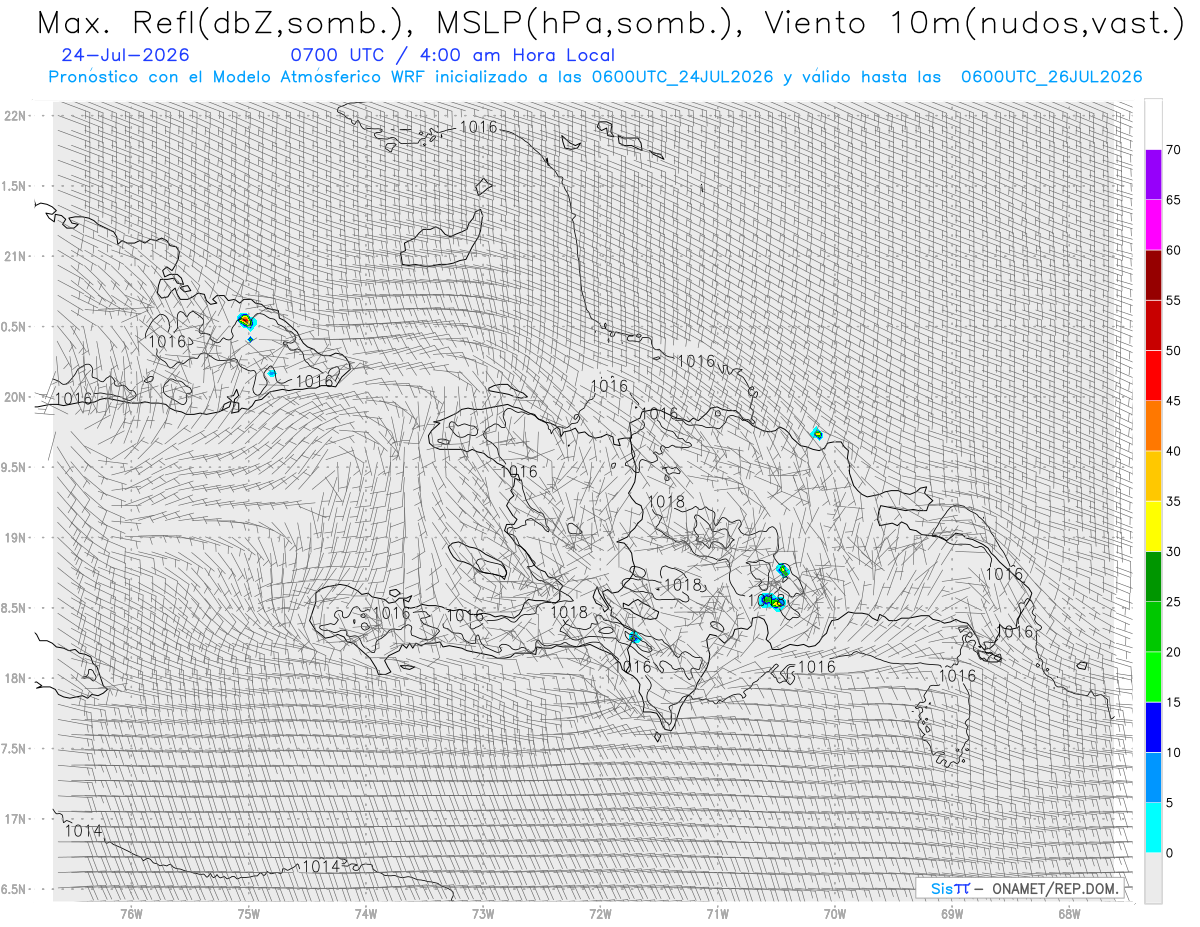
Task: Click the '70' value on the colorbar
Action: 1172,150
